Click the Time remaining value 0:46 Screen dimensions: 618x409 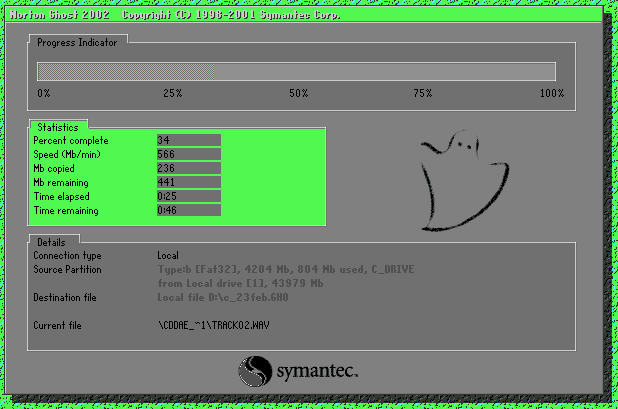[189, 210]
